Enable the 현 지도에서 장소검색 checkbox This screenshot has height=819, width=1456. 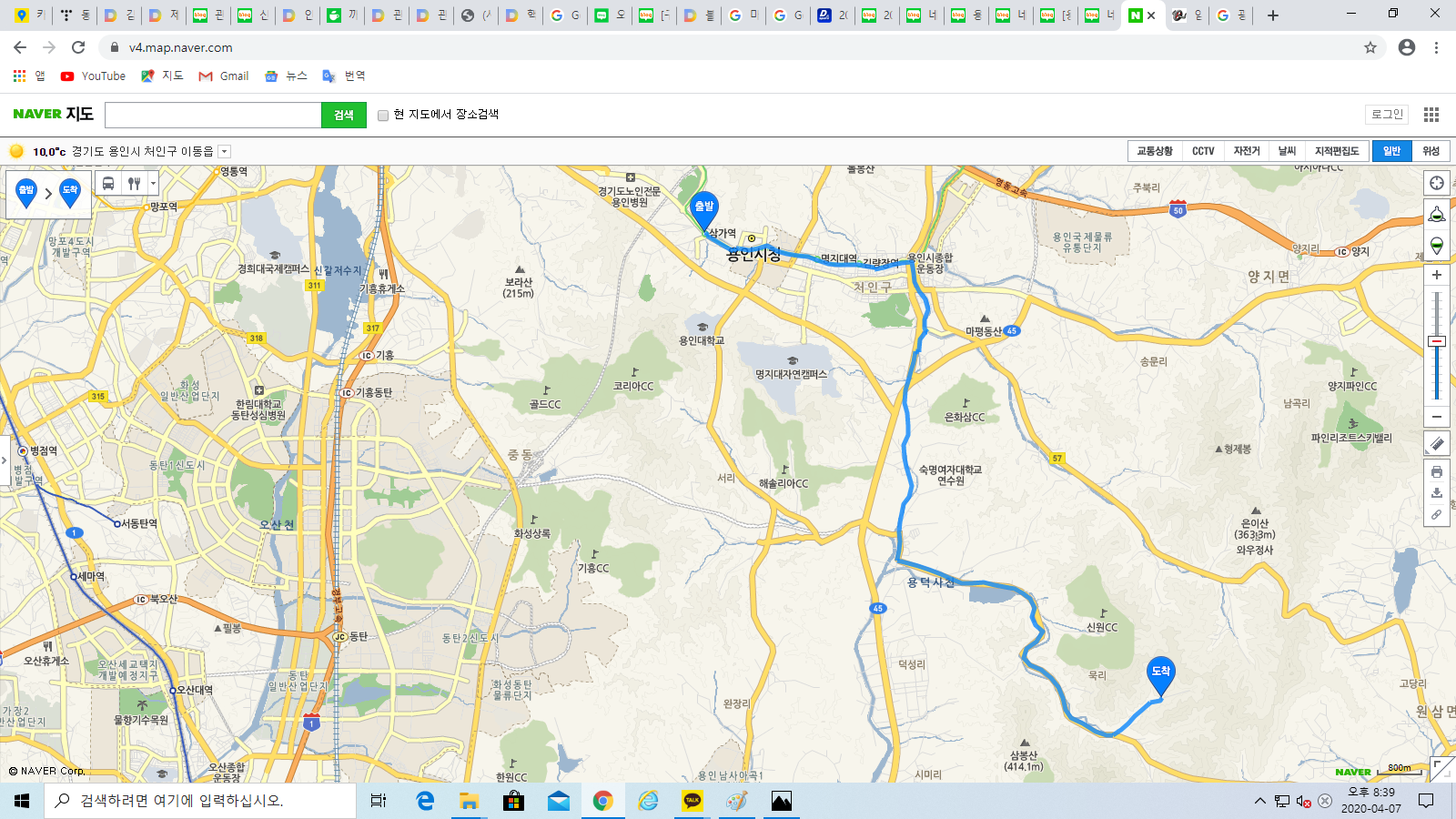pos(383,116)
